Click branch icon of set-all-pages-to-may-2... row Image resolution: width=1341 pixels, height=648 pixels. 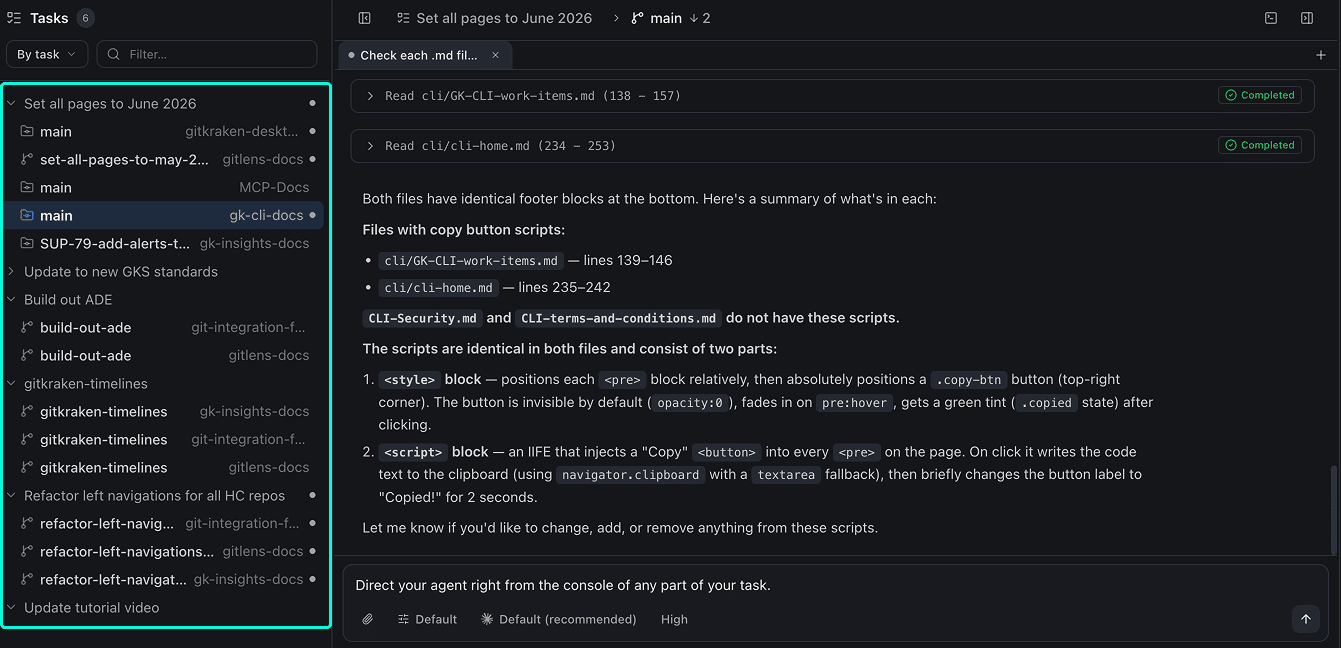pos(27,159)
